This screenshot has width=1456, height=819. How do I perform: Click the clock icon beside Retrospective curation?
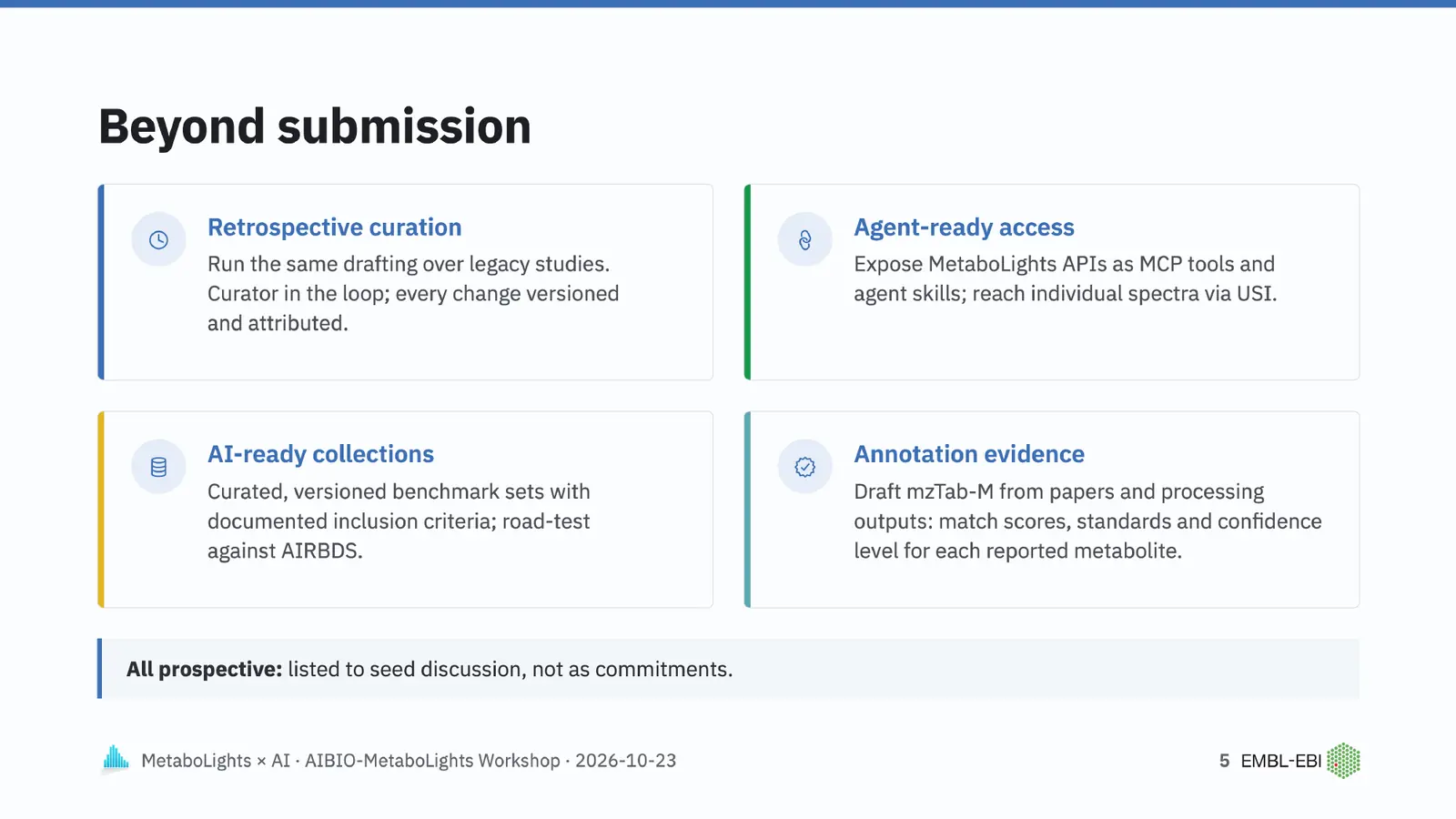pos(158,240)
